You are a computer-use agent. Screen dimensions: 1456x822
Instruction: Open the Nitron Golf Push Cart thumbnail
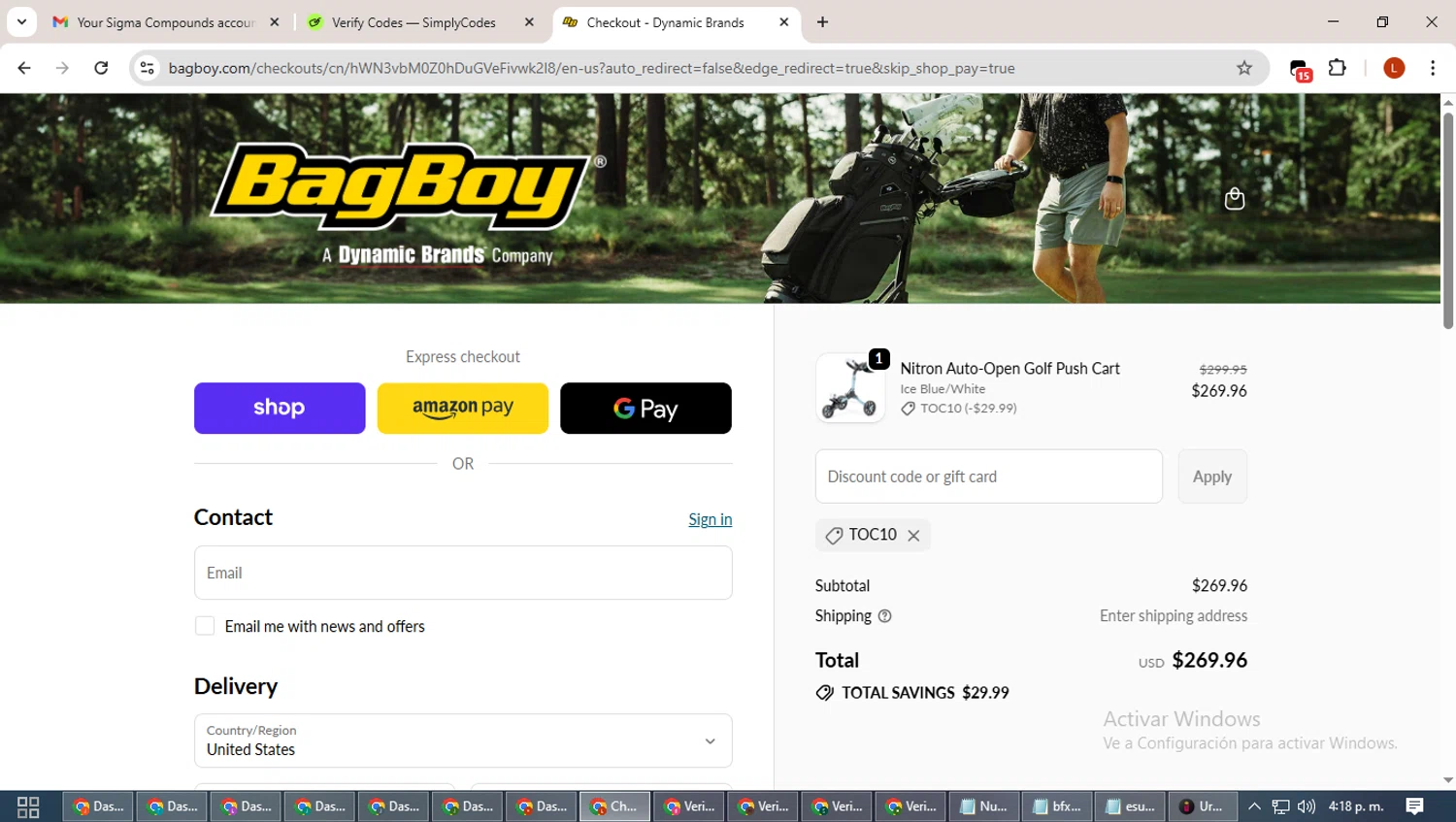point(850,387)
